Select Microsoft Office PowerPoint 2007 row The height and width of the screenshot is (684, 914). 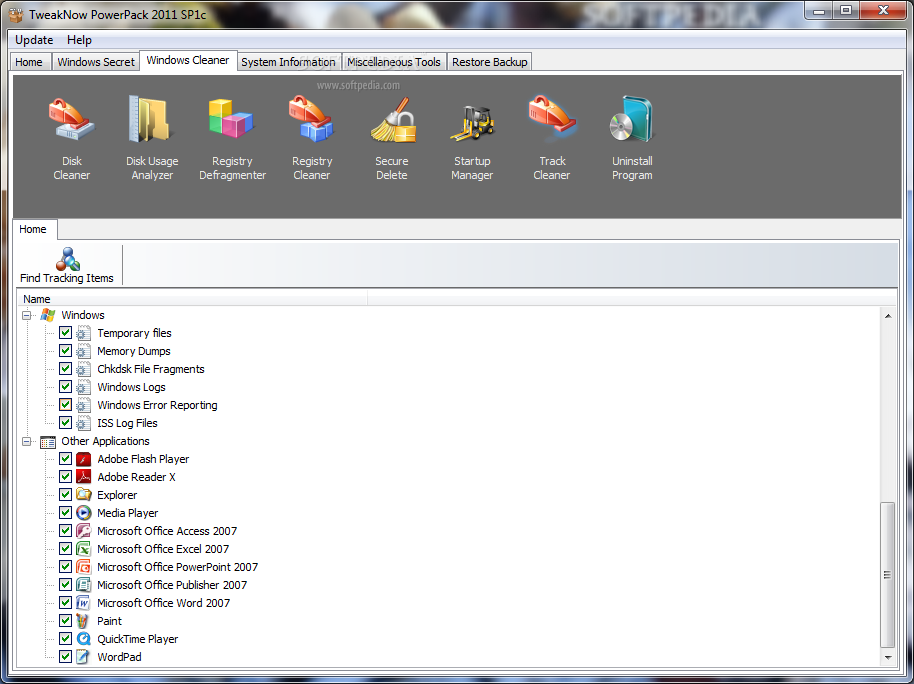click(x=177, y=567)
